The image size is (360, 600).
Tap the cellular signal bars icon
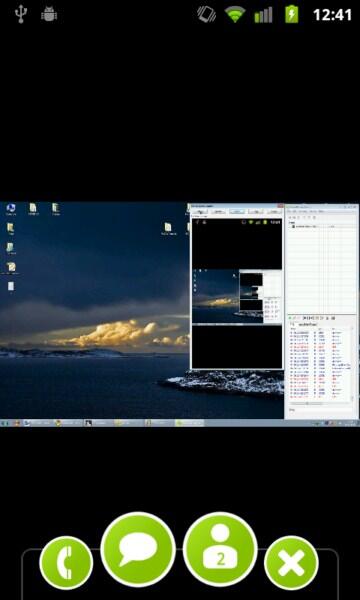[x=264, y=15]
